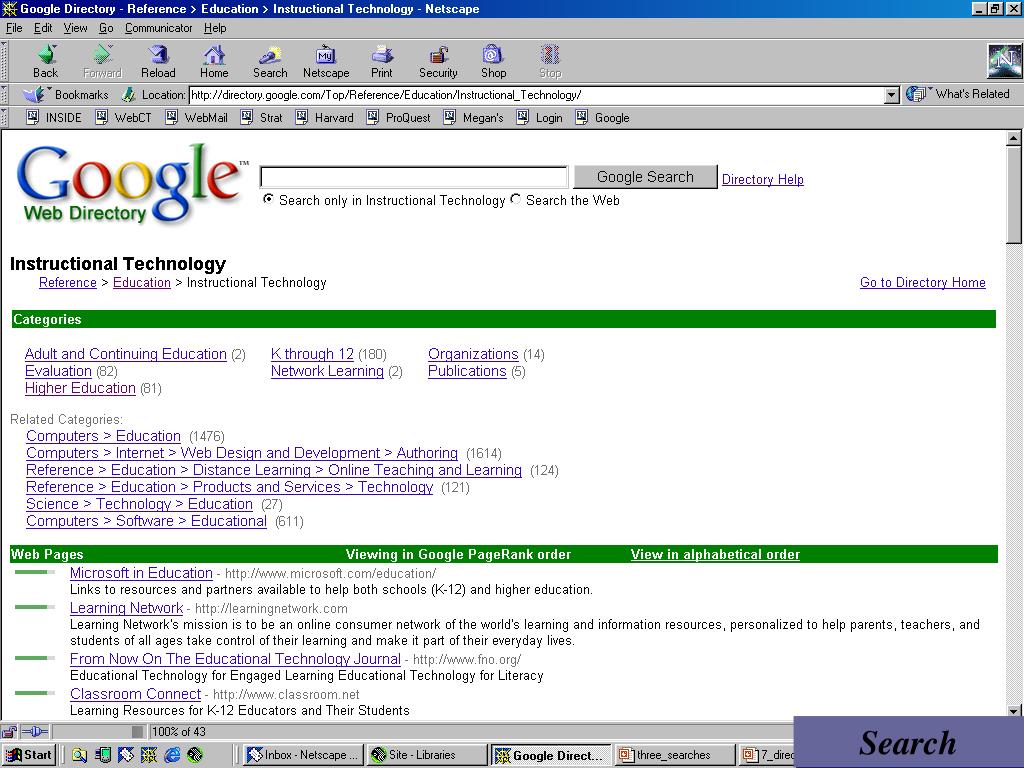Screen dimensions: 1024x768
Task: Switch to Inbox - Netscape taskbar window
Action: 302,755
